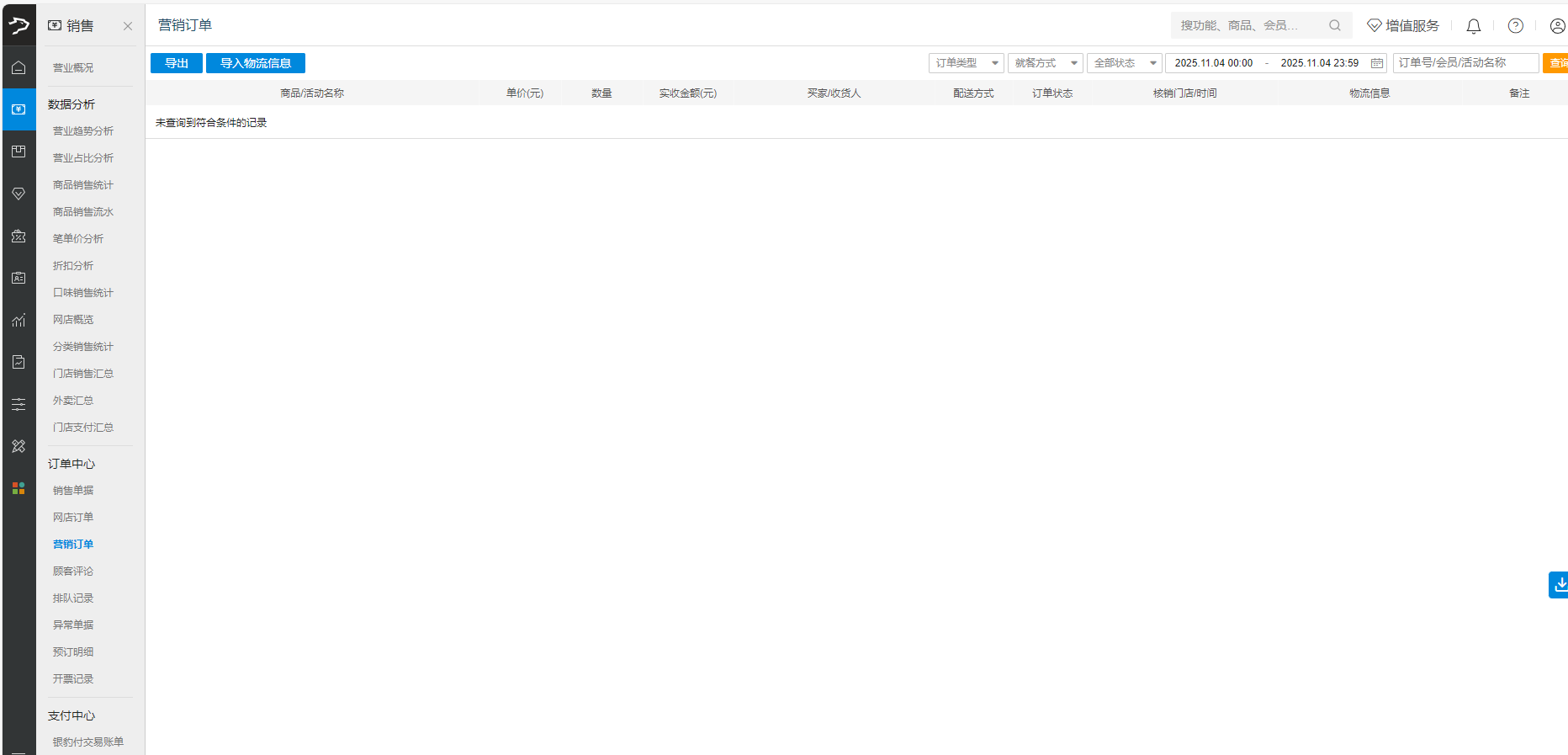This screenshot has width=1568, height=755.
Task: Click the colorful apps grid icon
Action: pyautogui.click(x=19, y=488)
